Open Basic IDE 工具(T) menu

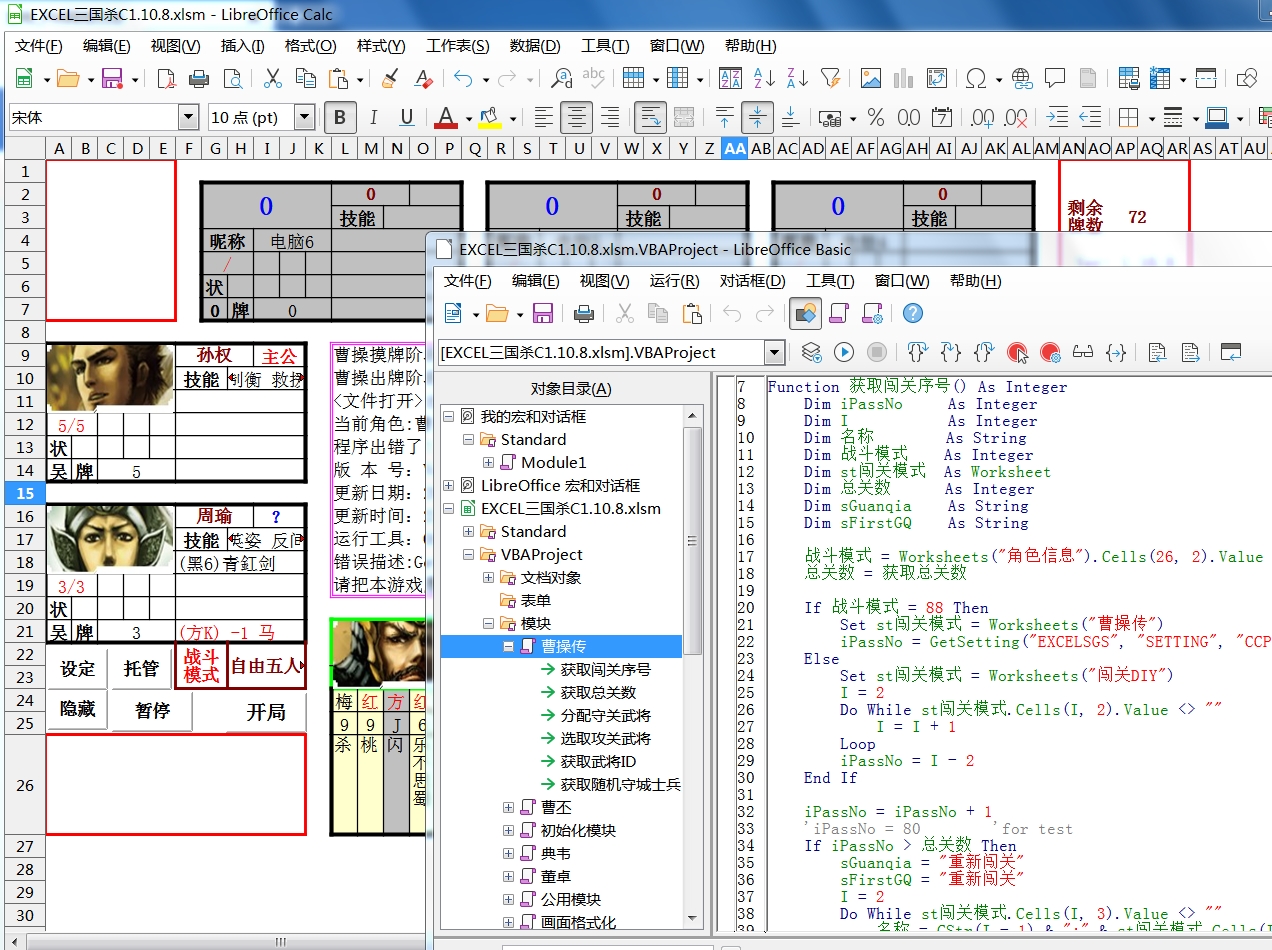click(x=830, y=281)
